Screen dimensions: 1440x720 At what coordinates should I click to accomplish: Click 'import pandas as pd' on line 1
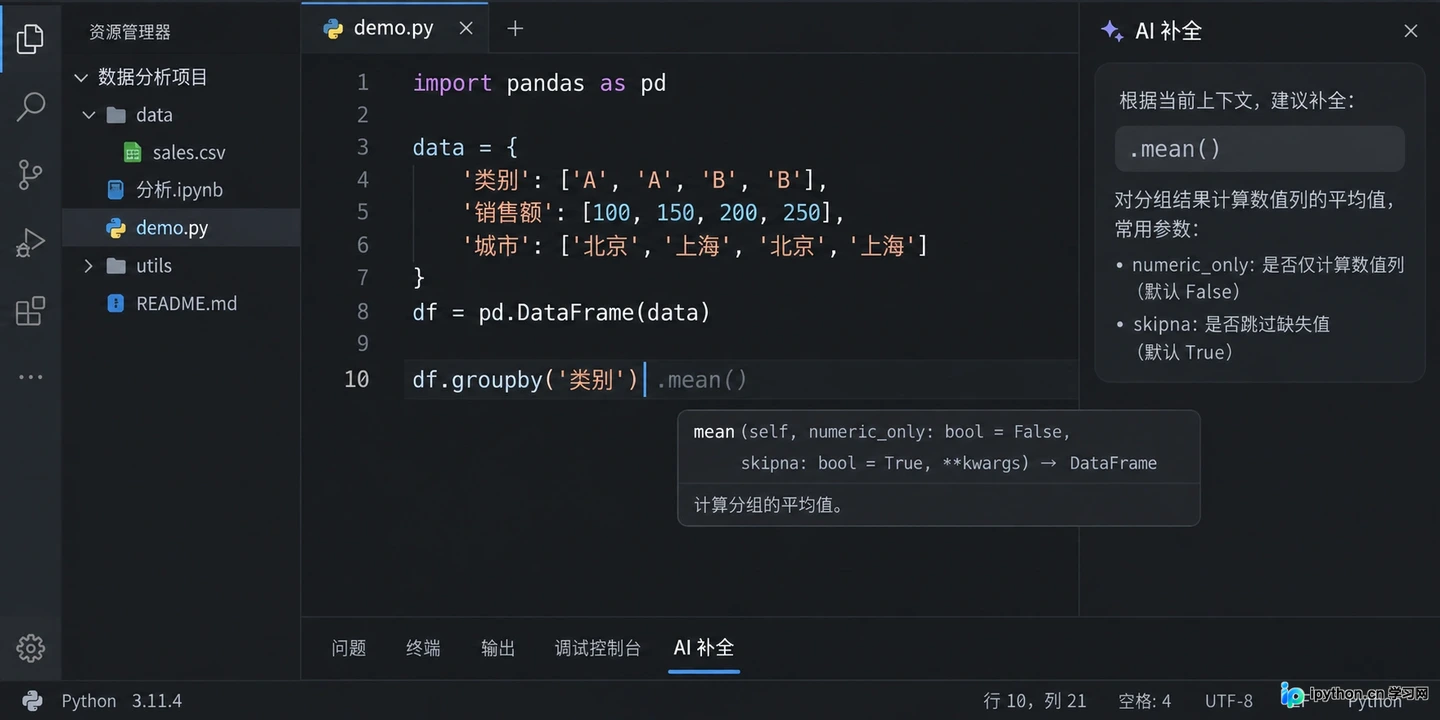[539, 83]
